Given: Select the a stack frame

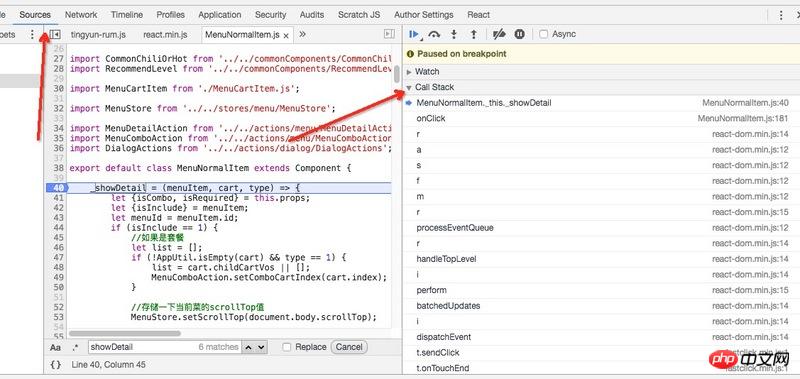Looking at the screenshot, I should [x=601, y=150].
